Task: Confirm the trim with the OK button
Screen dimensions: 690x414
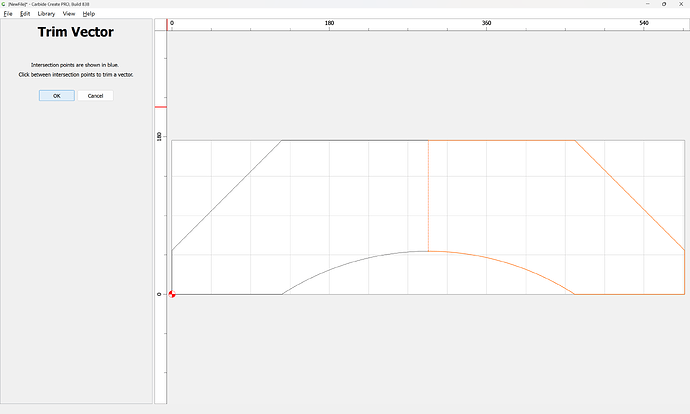Action: [56, 96]
